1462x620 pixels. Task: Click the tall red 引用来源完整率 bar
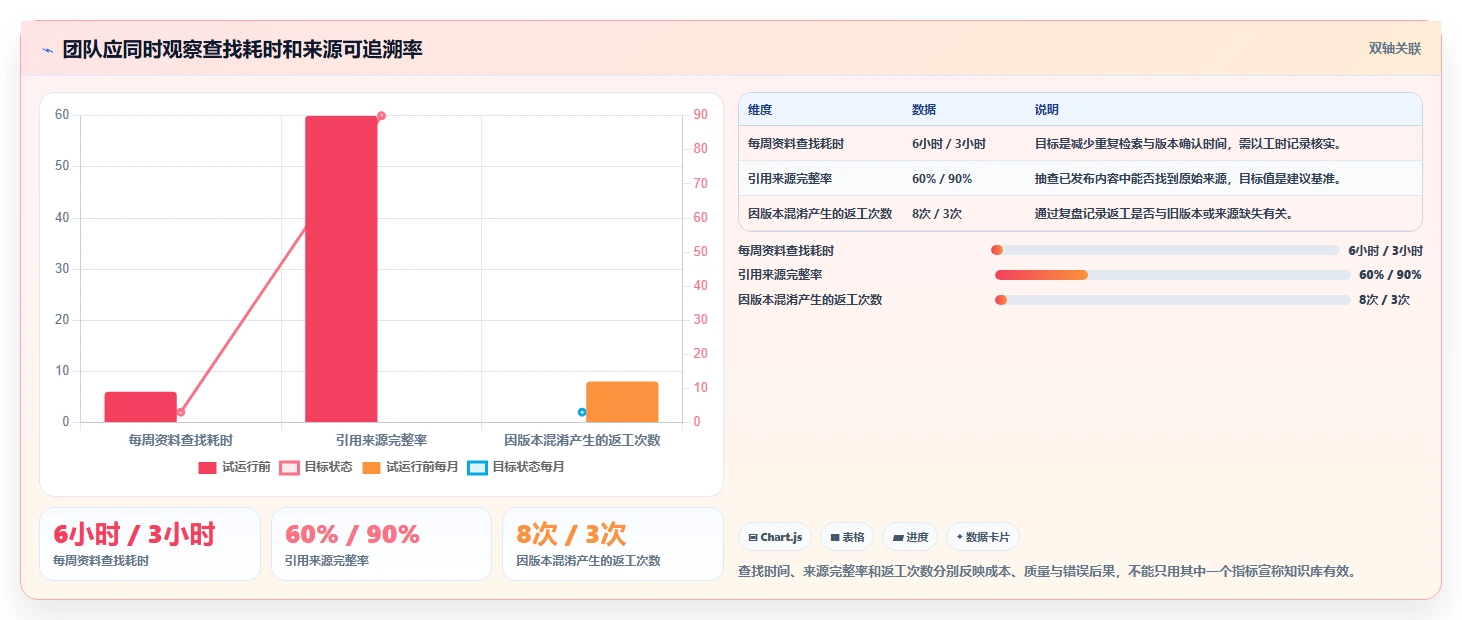pyautogui.click(x=341, y=269)
